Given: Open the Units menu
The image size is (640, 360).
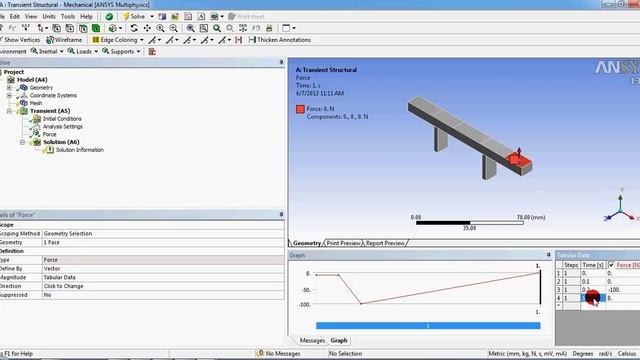Looking at the screenshot, I should pyautogui.click(x=49, y=17).
